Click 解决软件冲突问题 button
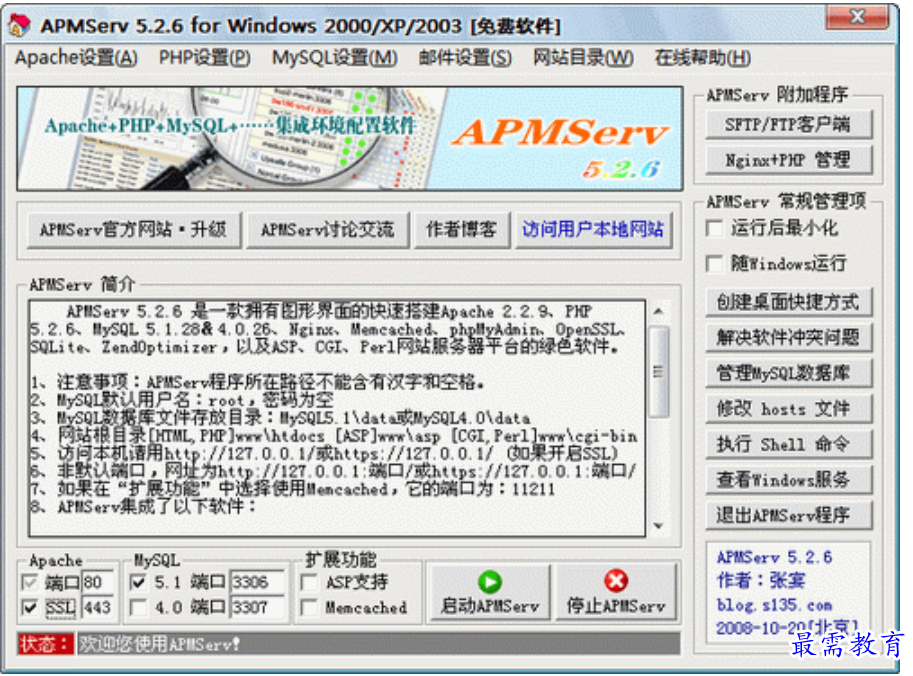The height and width of the screenshot is (676, 913). (788, 338)
